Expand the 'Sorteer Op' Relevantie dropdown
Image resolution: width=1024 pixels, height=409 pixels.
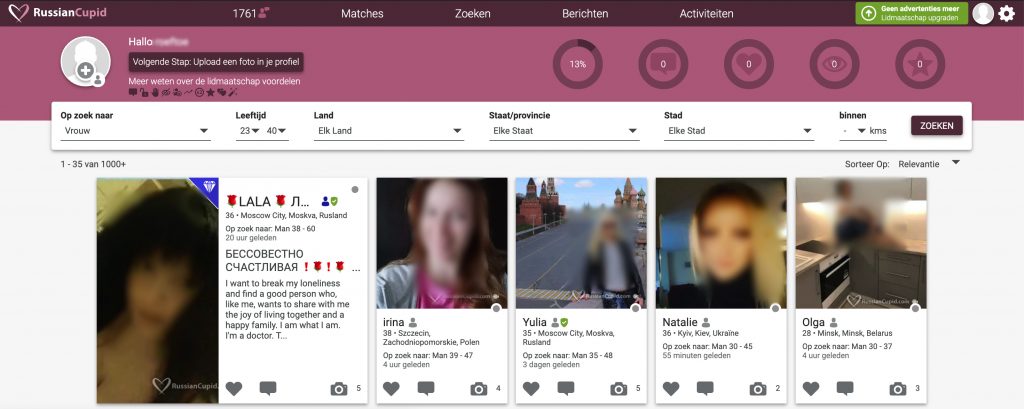point(929,163)
